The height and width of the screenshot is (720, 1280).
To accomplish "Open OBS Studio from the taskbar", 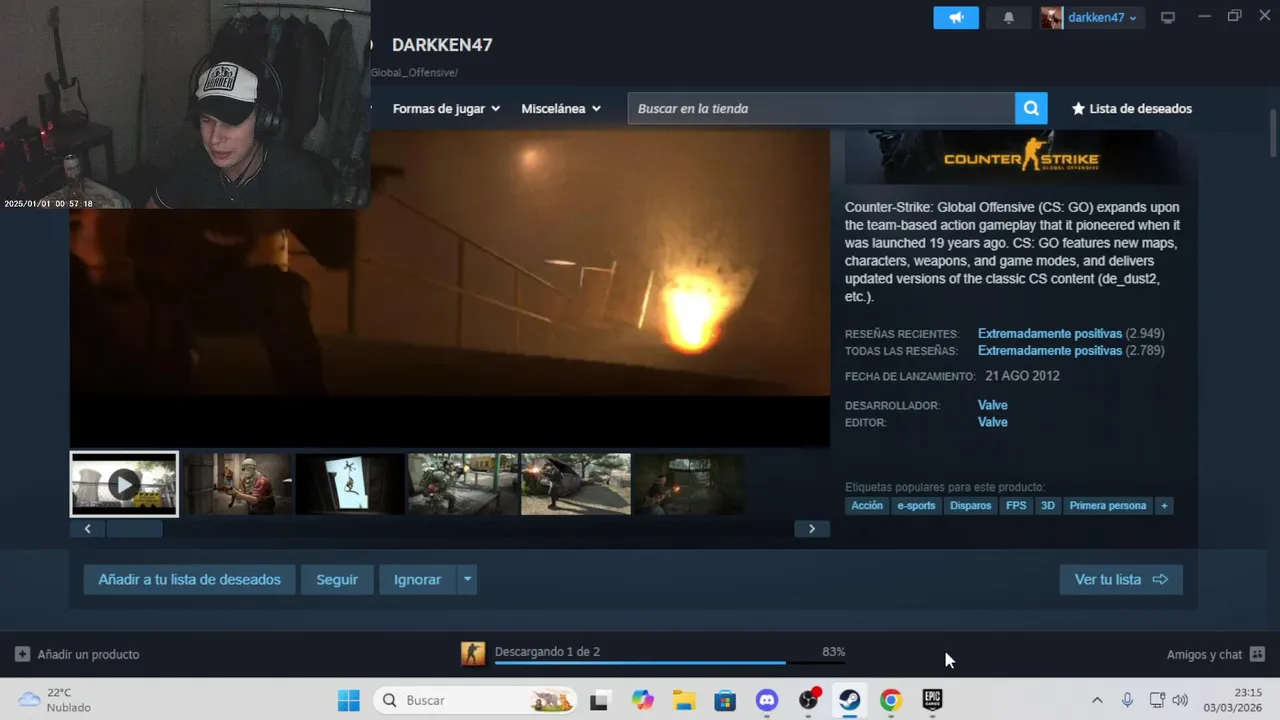I will (x=809, y=700).
